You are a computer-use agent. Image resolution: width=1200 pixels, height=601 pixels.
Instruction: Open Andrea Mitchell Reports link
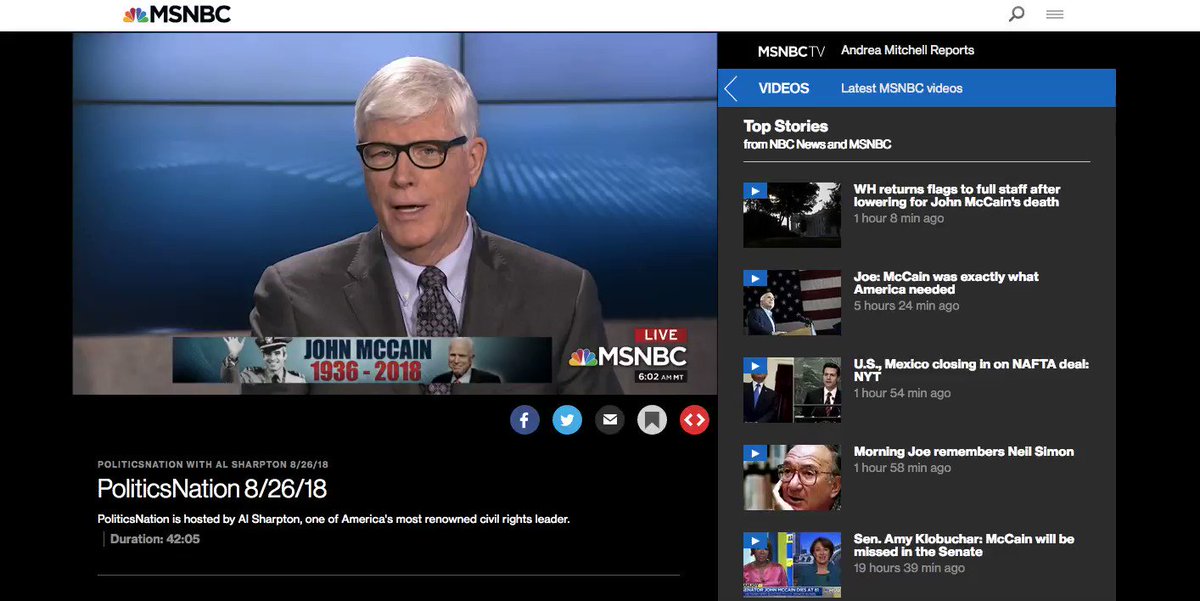coord(907,50)
